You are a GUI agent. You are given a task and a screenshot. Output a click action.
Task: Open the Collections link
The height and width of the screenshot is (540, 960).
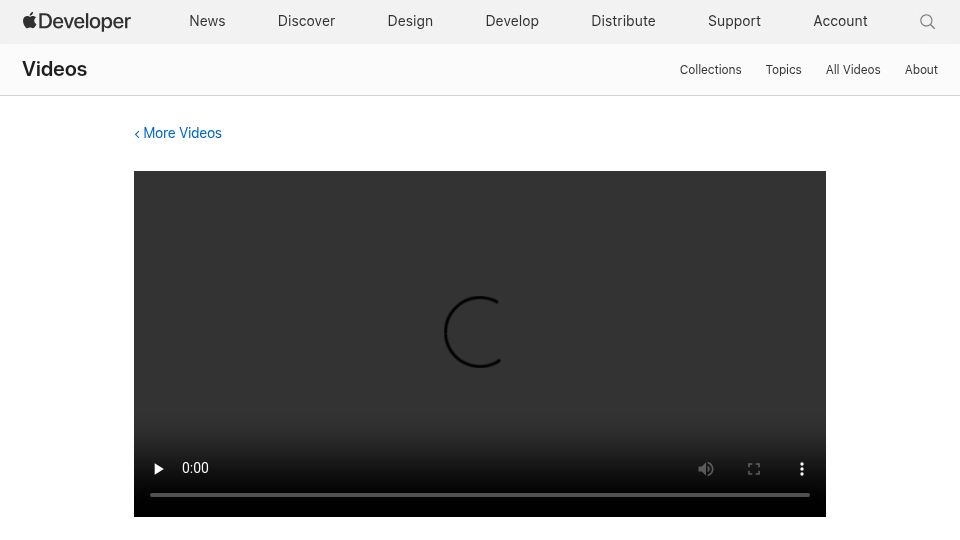click(710, 69)
